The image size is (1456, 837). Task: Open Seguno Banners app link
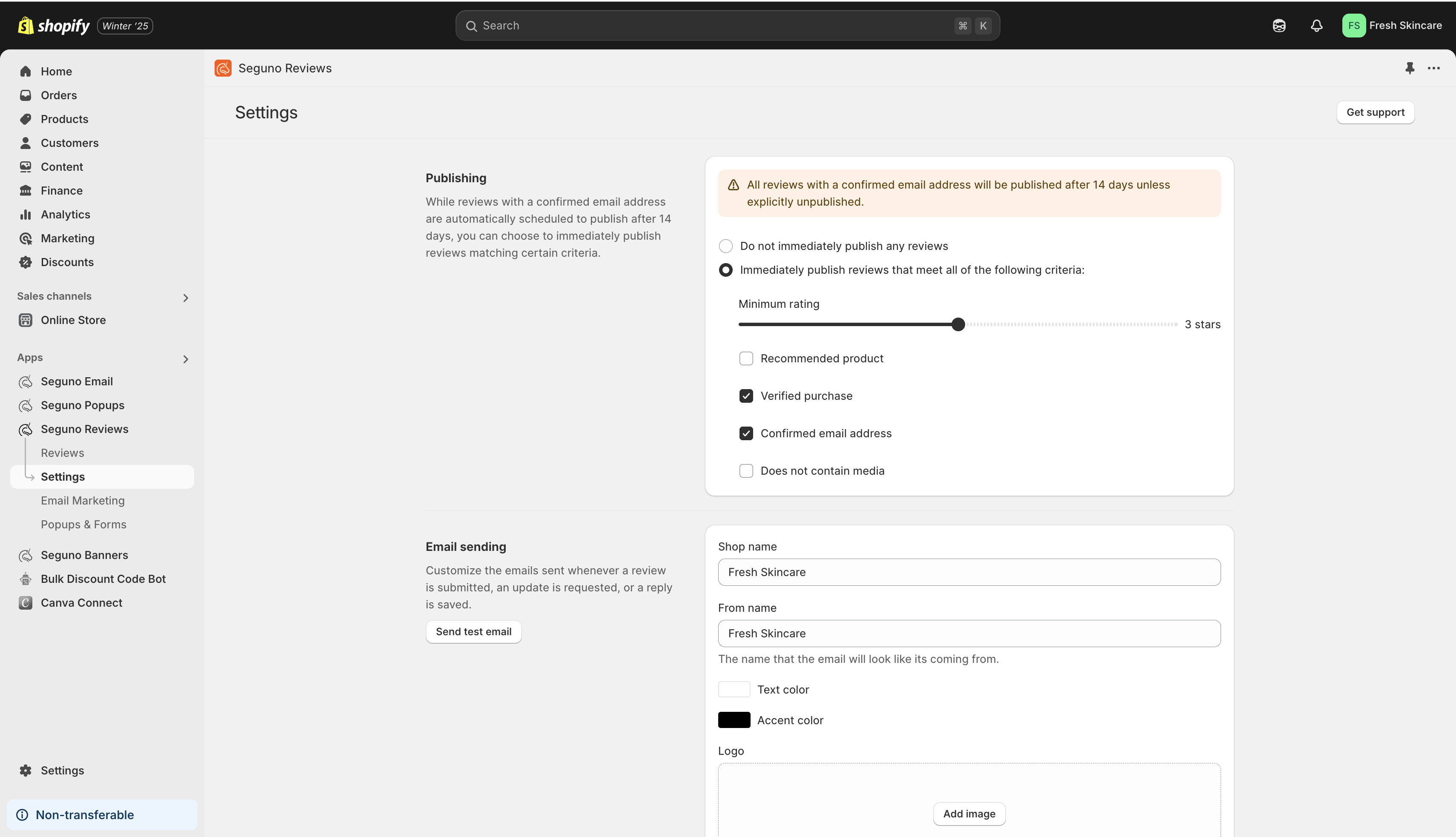84,555
